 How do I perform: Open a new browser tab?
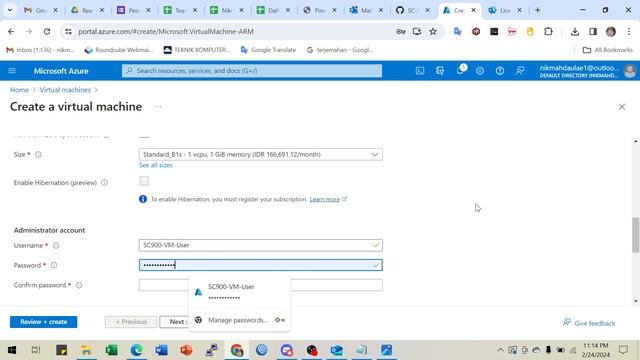coord(538,10)
